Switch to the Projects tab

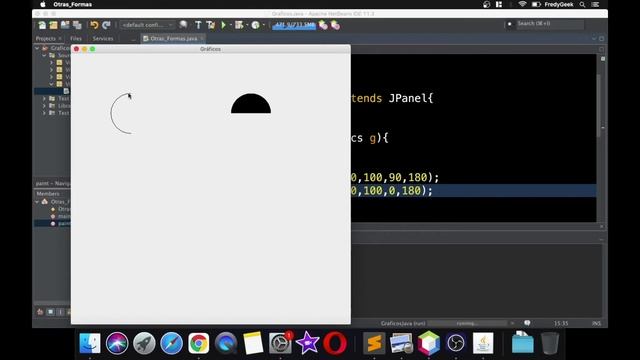click(46, 38)
